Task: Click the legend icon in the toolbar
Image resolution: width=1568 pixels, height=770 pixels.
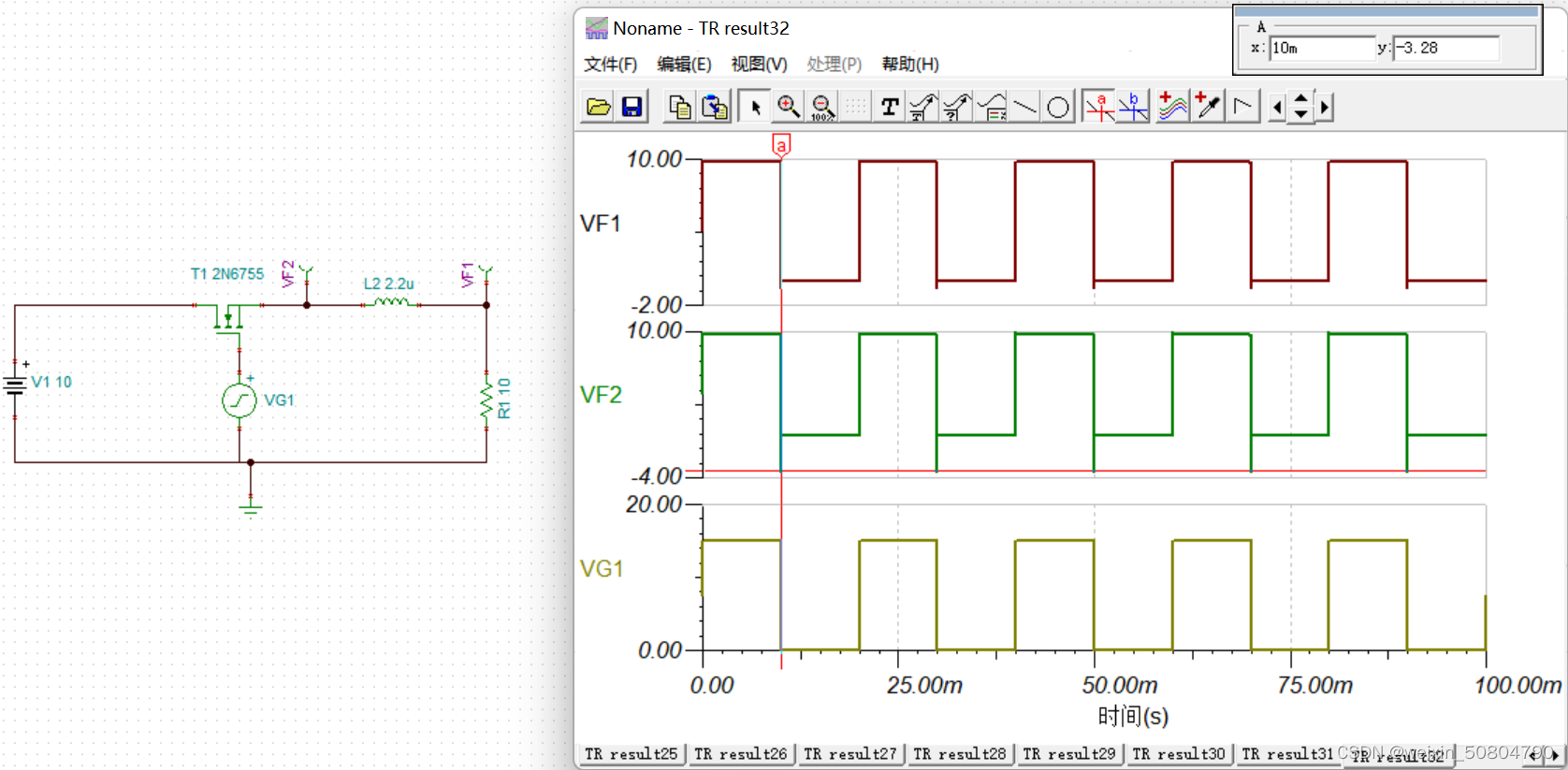Action: coord(992,107)
